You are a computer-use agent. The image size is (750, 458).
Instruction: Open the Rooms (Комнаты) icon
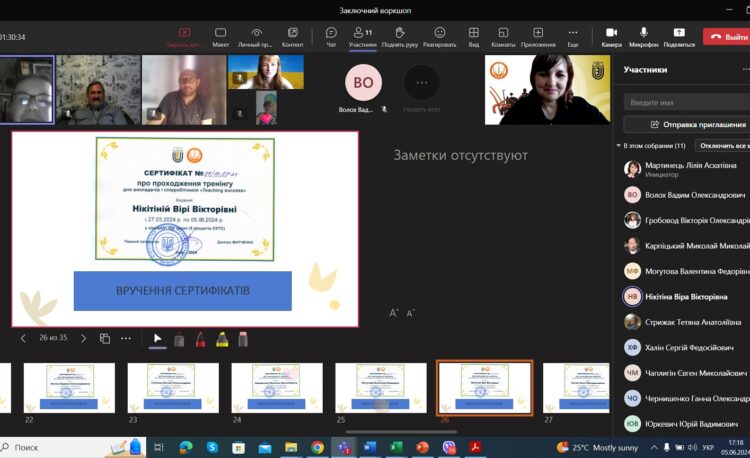pos(503,36)
